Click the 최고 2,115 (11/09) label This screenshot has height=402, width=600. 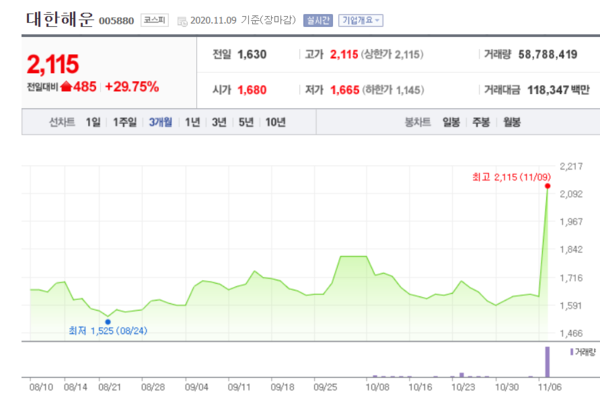click(x=511, y=177)
